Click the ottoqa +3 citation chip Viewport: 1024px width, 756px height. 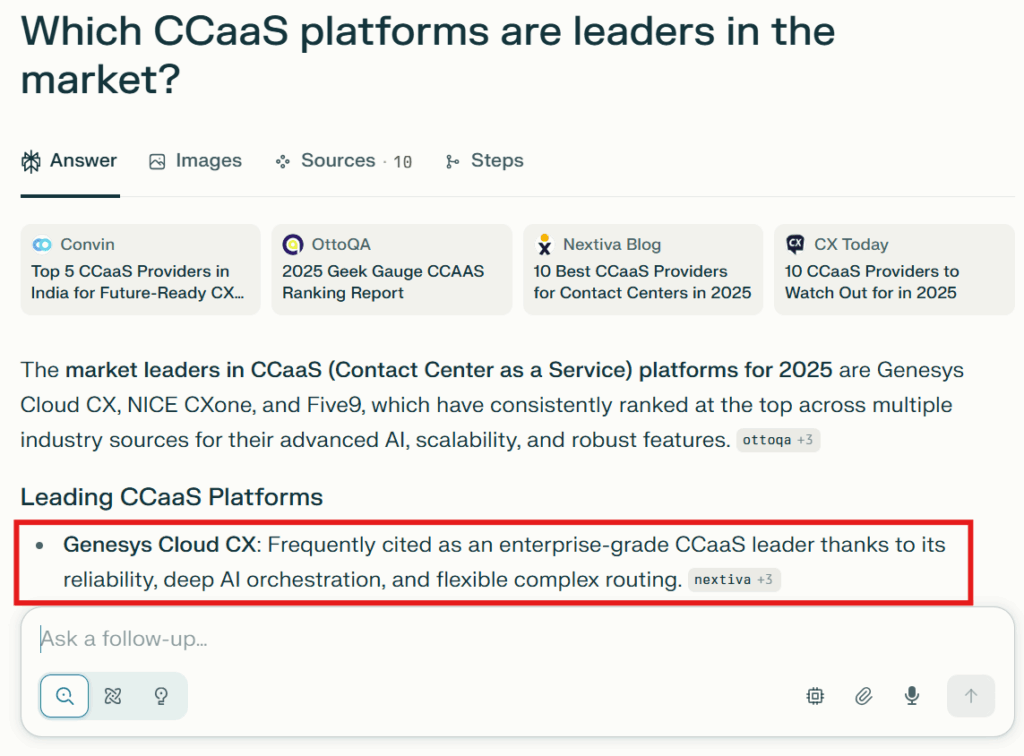[778, 440]
